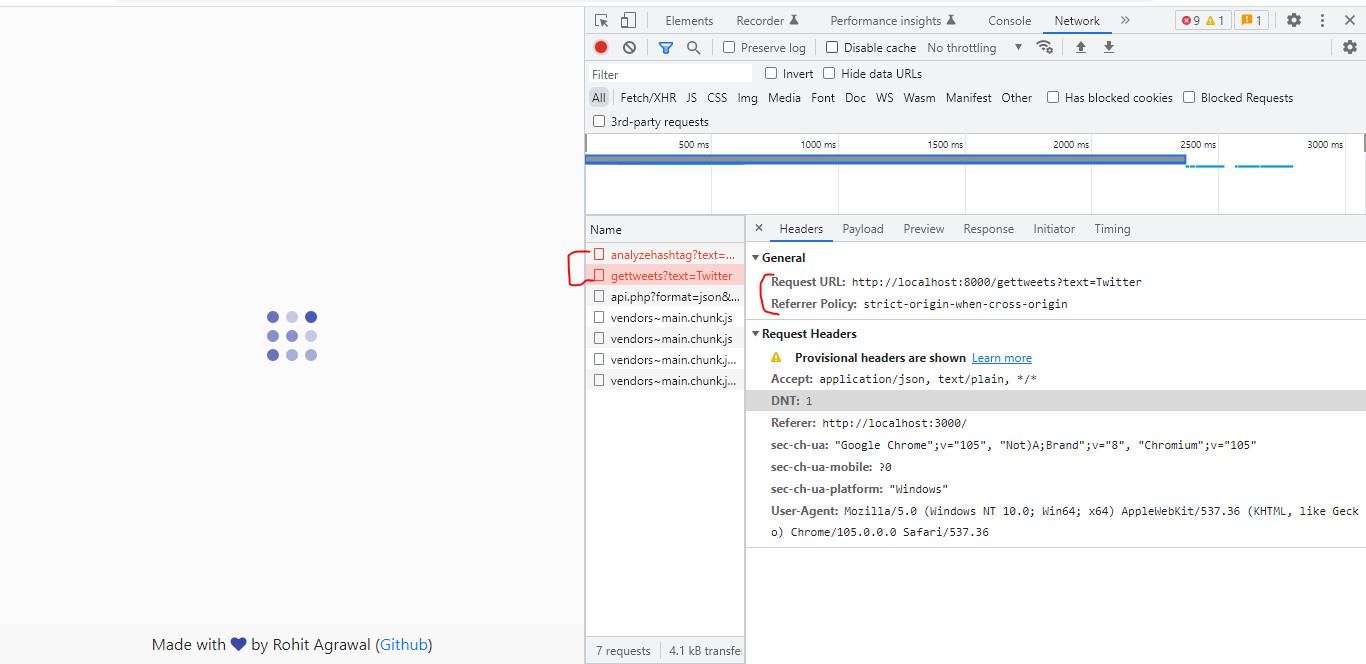Import HAR file upload arrow icon

pyautogui.click(x=1081, y=47)
